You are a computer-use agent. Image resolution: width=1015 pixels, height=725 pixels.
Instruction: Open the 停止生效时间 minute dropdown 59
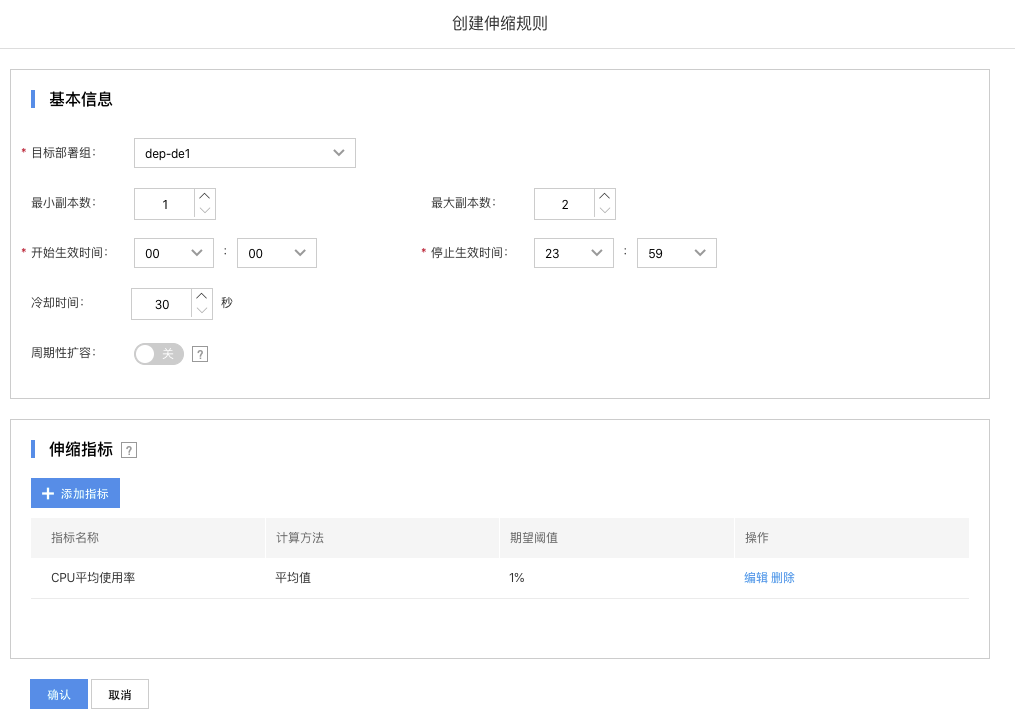676,253
